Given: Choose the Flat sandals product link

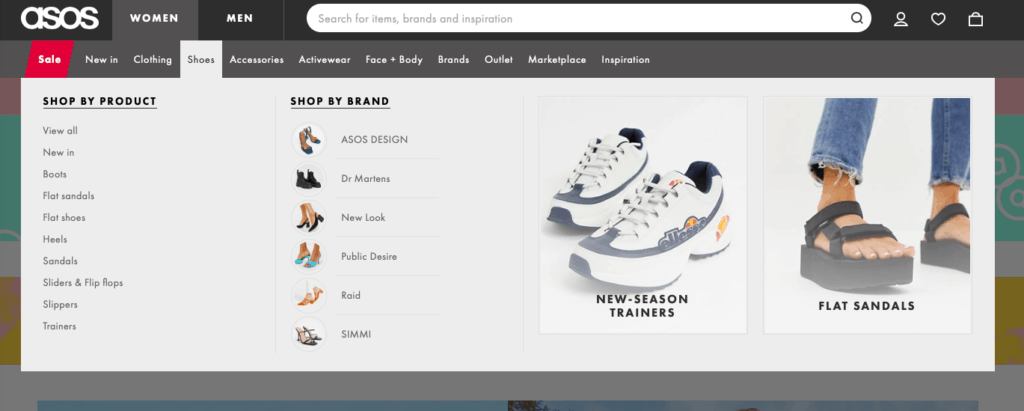Looking at the screenshot, I should point(69,196).
